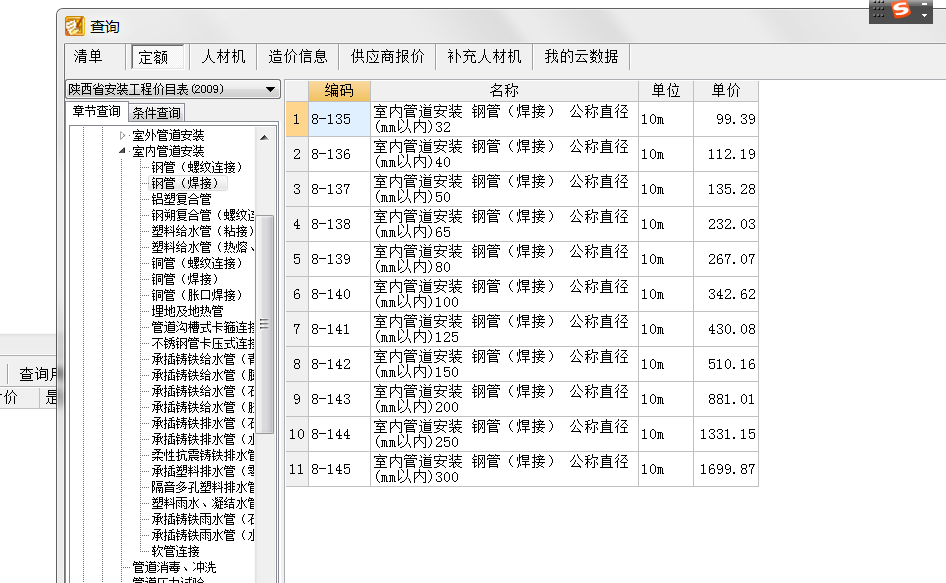The image size is (946, 583).
Task: Select the 章节查询 sub-tab
Action: [x=97, y=111]
